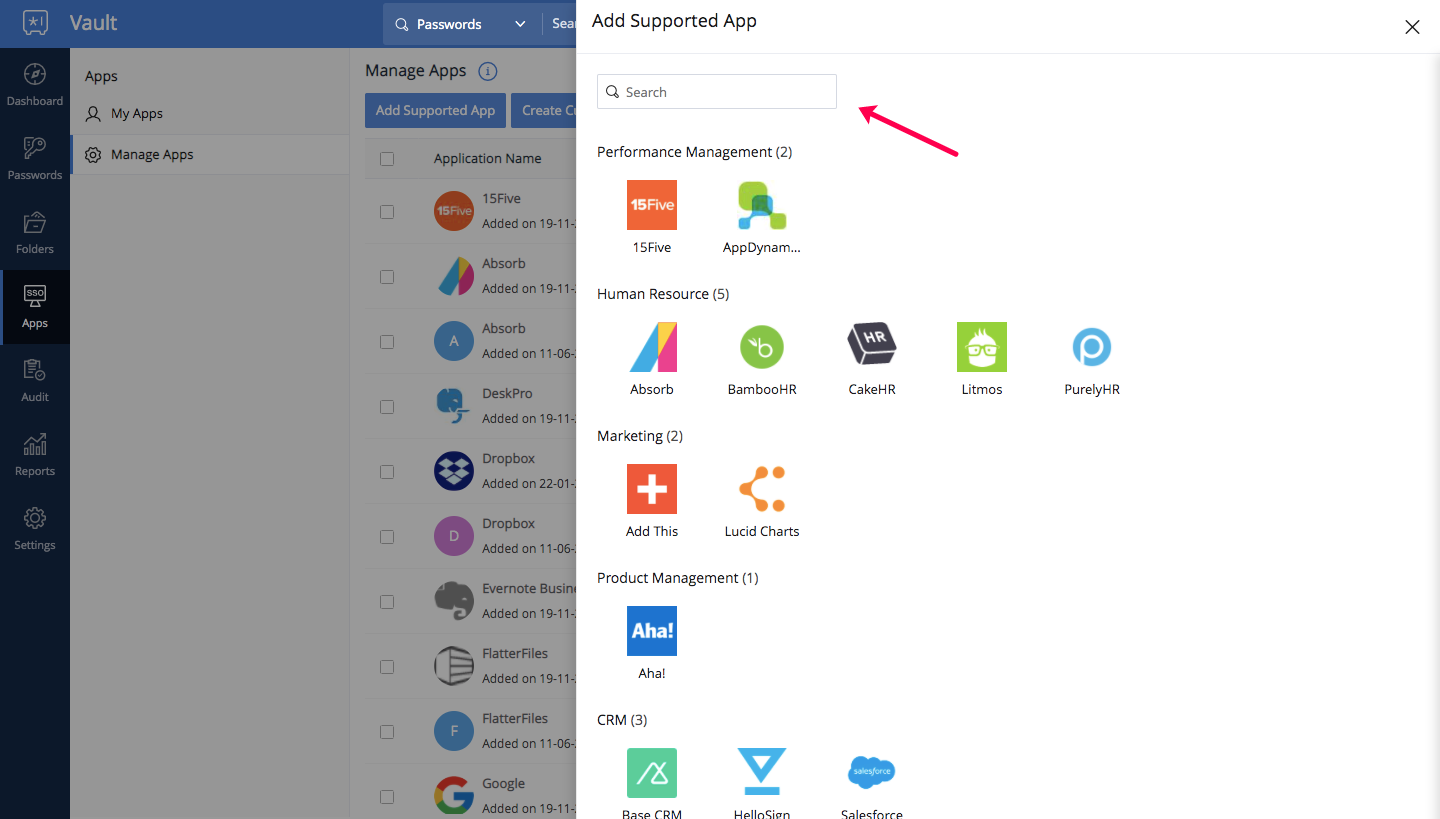This screenshot has width=1440, height=819.
Task: Select the PurelyHR app icon
Action: [1092, 347]
